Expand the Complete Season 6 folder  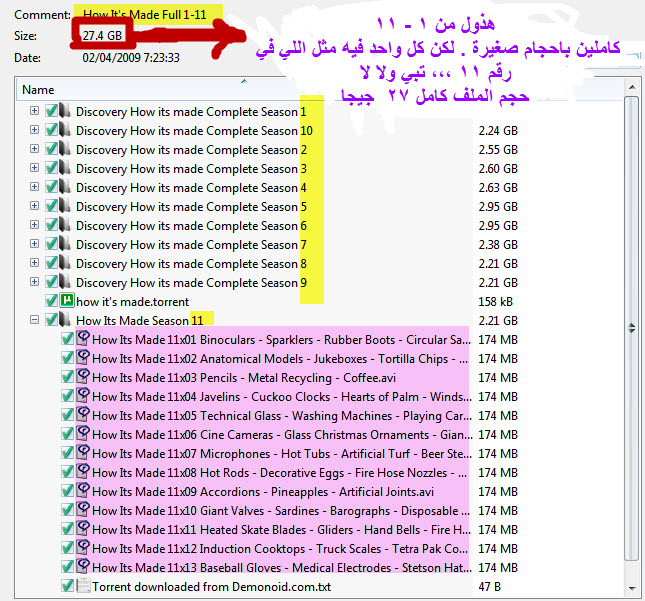35,225
